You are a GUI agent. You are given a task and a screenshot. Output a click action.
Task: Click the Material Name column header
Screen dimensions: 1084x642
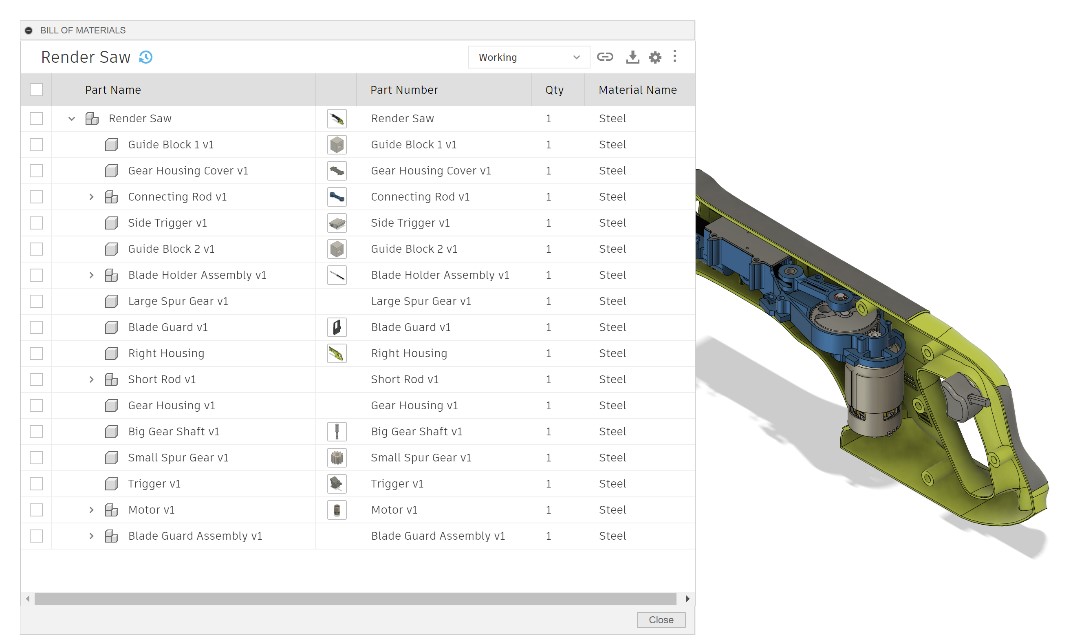637,90
